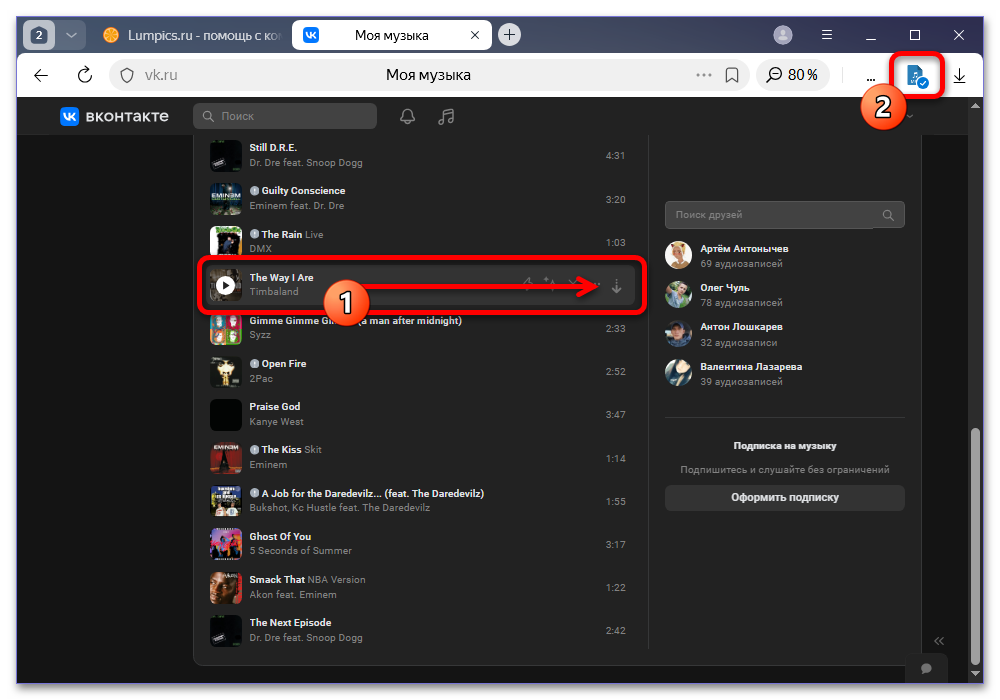The height and width of the screenshot is (700, 1000).
Task: Select the Ghost Of You track
Action: pyautogui.click(x=280, y=537)
